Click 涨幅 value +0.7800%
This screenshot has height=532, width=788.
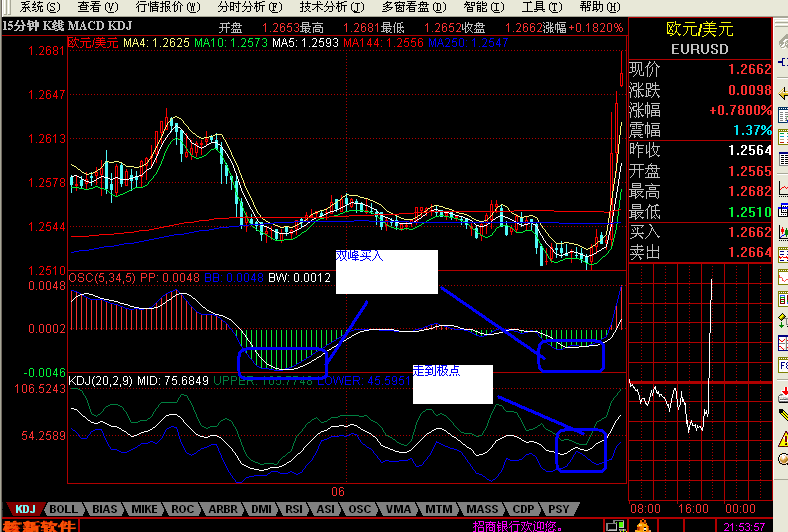tap(740, 111)
